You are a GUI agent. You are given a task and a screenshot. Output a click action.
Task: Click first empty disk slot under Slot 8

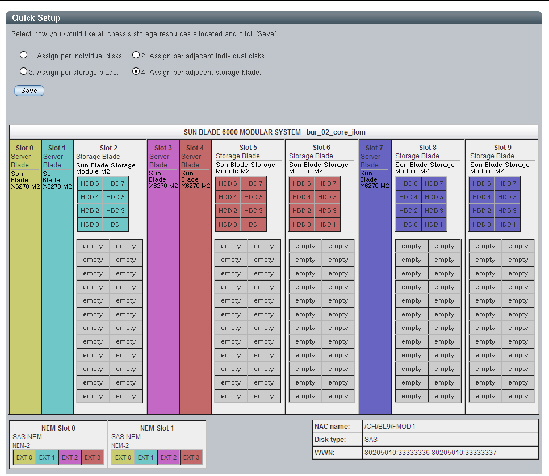pyautogui.click(x=411, y=246)
